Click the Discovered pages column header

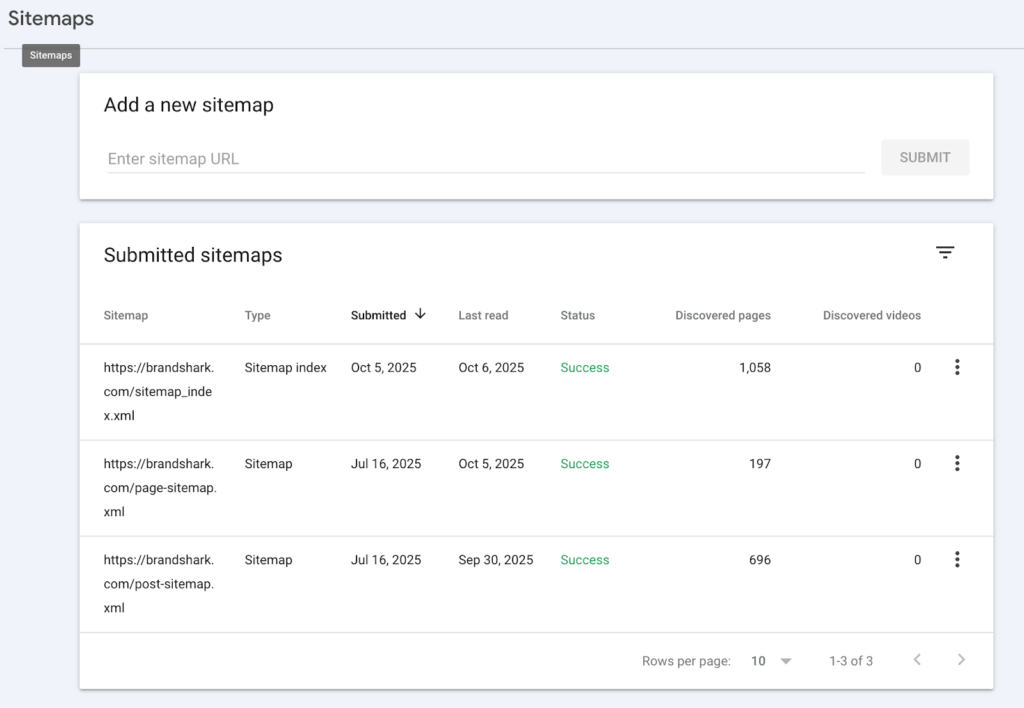coord(722,315)
